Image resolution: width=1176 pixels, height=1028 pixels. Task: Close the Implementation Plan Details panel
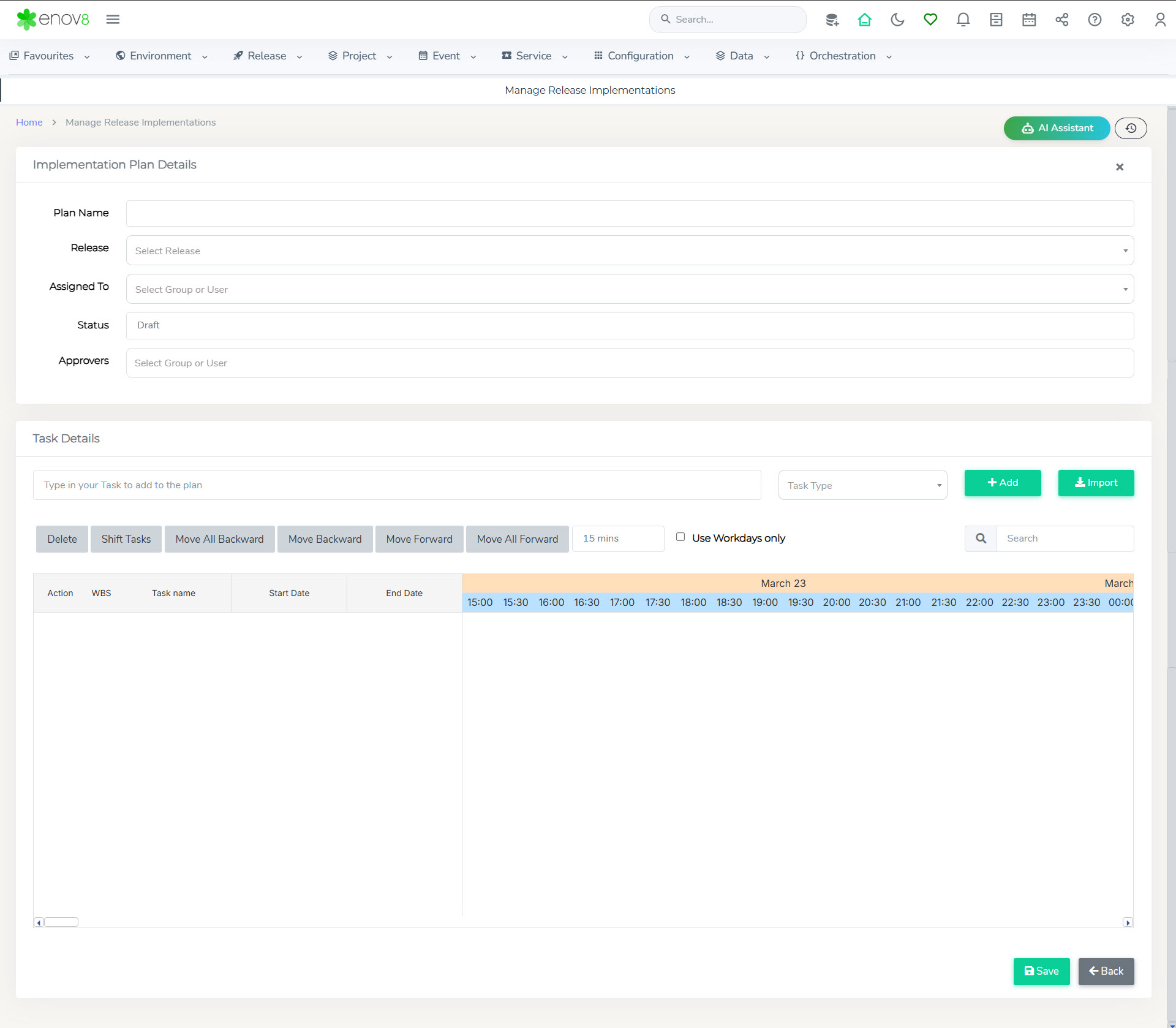coord(1120,167)
